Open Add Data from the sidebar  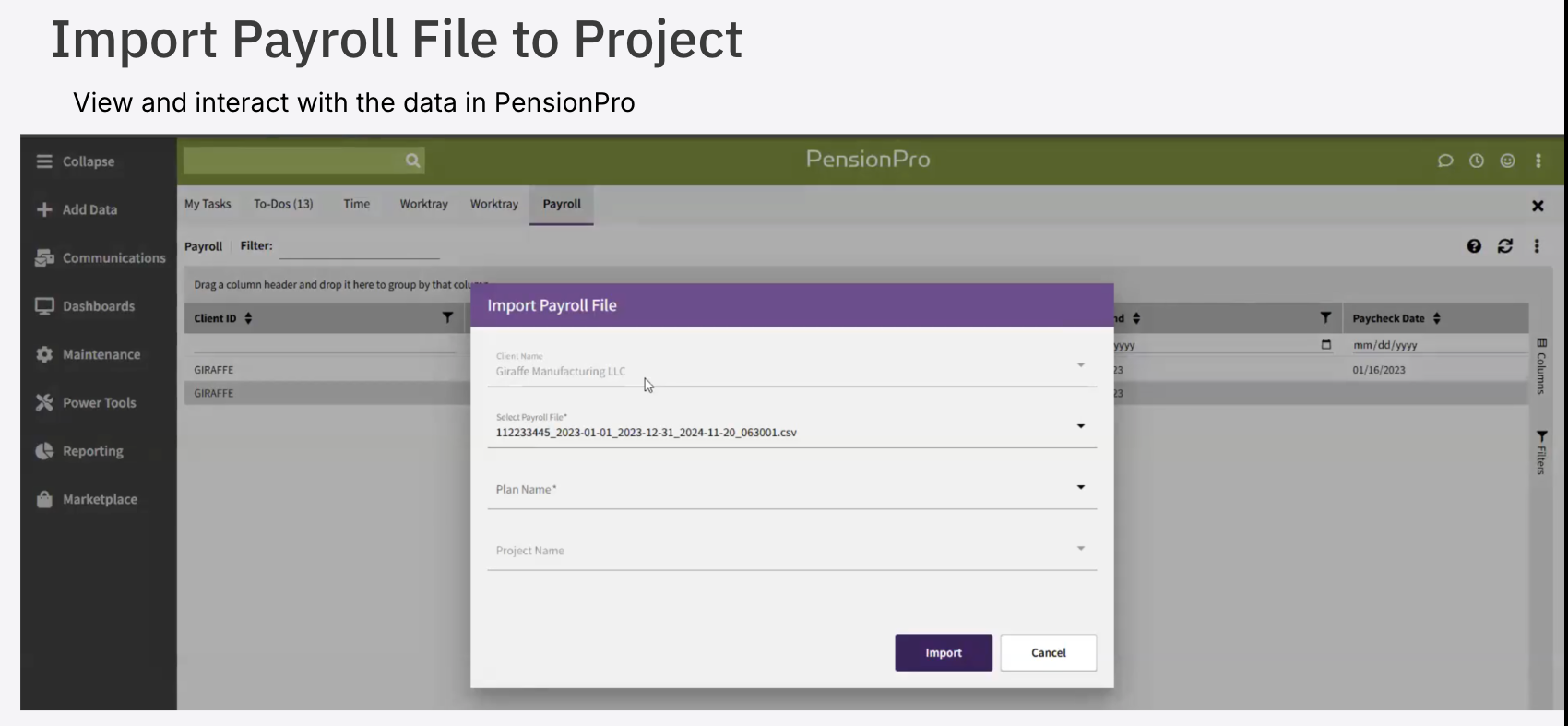click(77, 209)
